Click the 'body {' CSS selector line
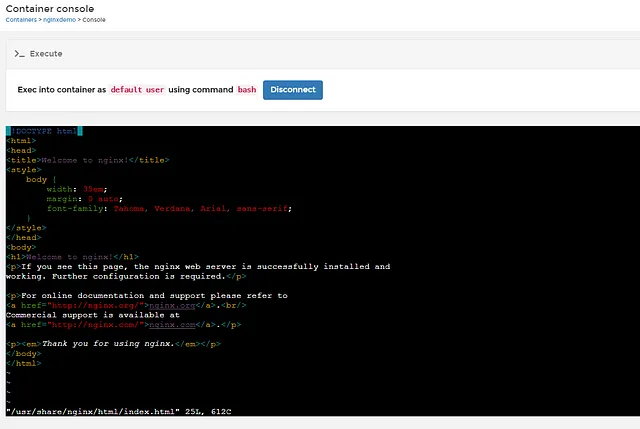Image resolution: width=640 pixels, height=429 pixels. [x=41, y=180]
